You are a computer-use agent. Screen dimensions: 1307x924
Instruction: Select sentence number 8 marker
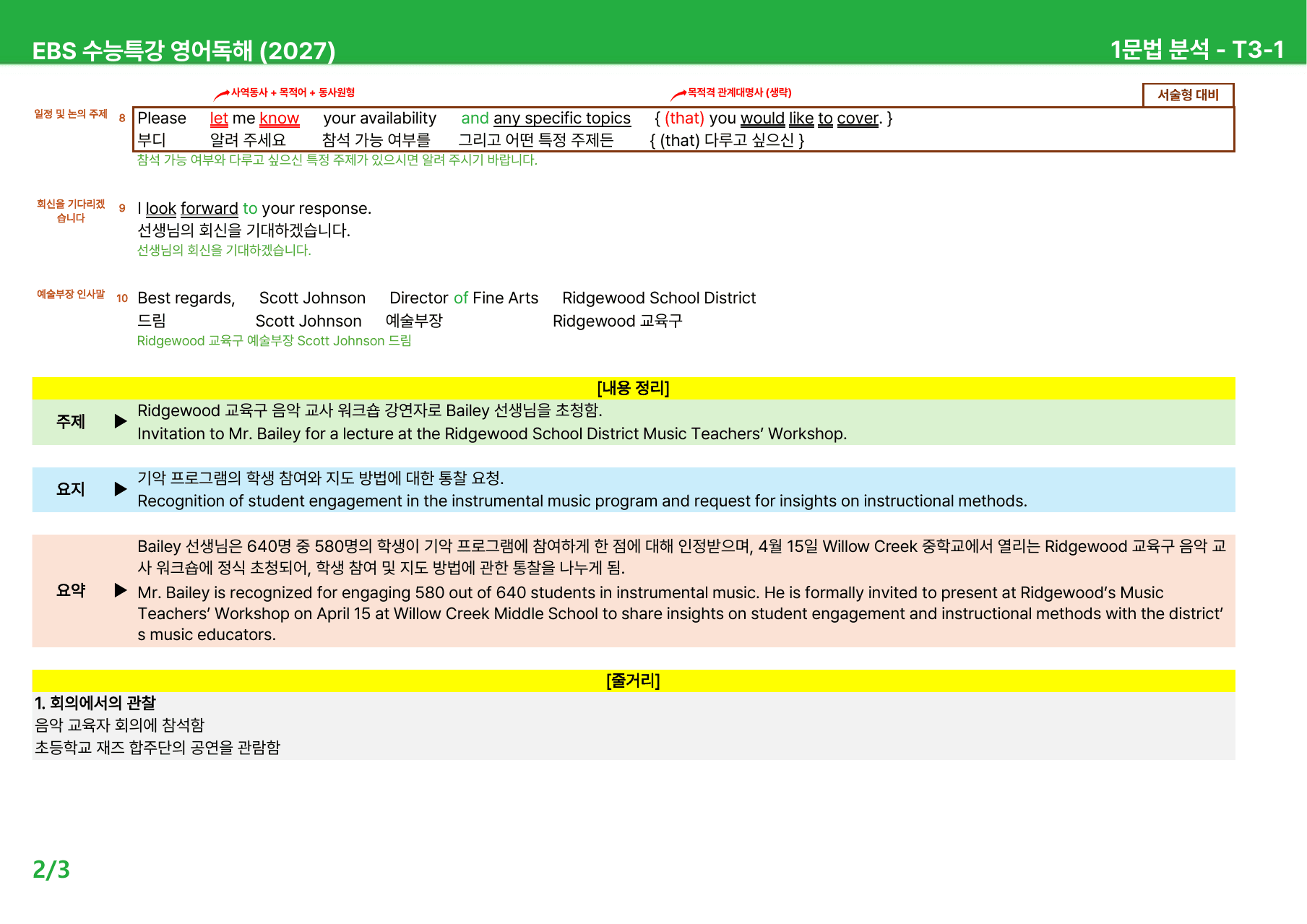point(122,118)
